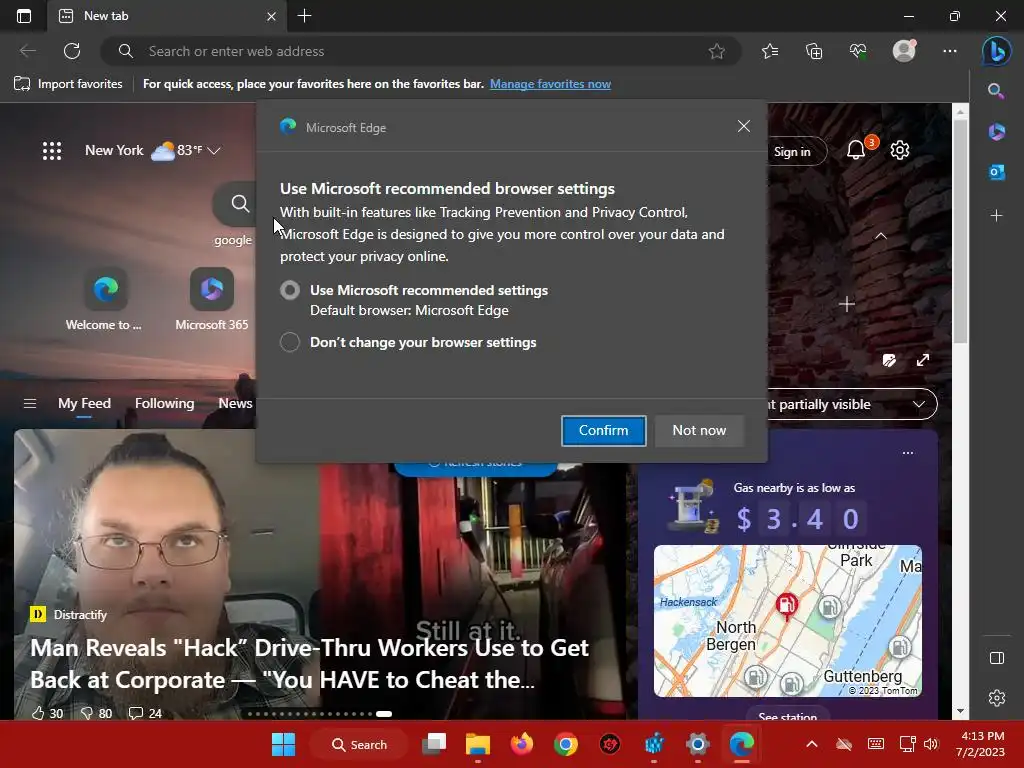Open volume control in system tray
The image size is (1024, 768).
931,744
